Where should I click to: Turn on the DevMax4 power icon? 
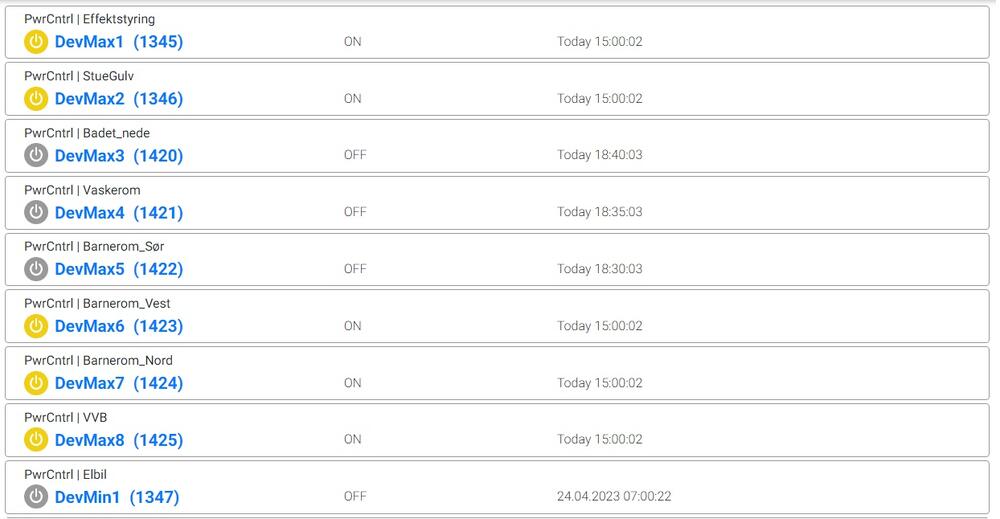coord(36,212)
